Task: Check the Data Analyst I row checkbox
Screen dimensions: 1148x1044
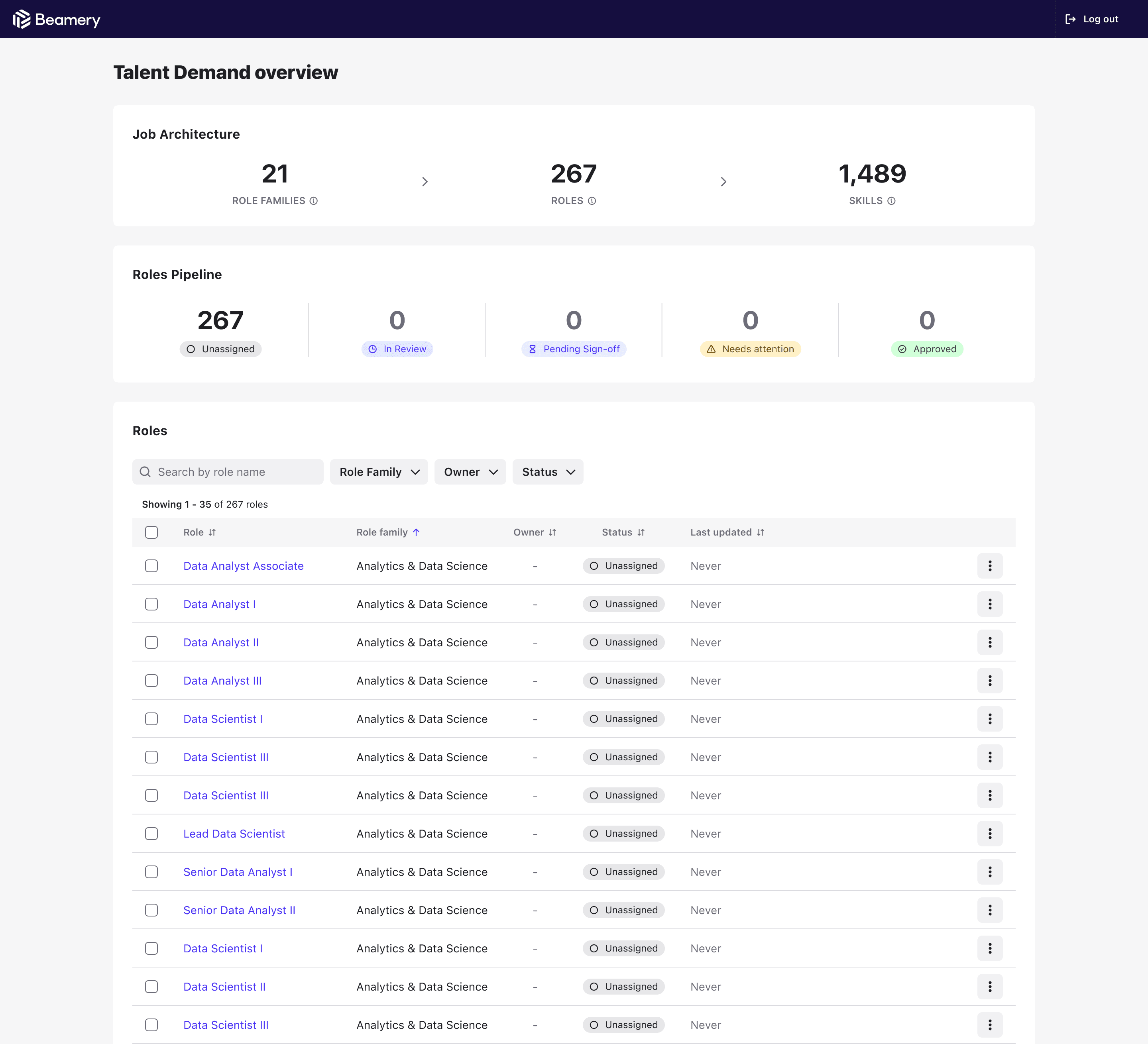Action: click(151, 604)
